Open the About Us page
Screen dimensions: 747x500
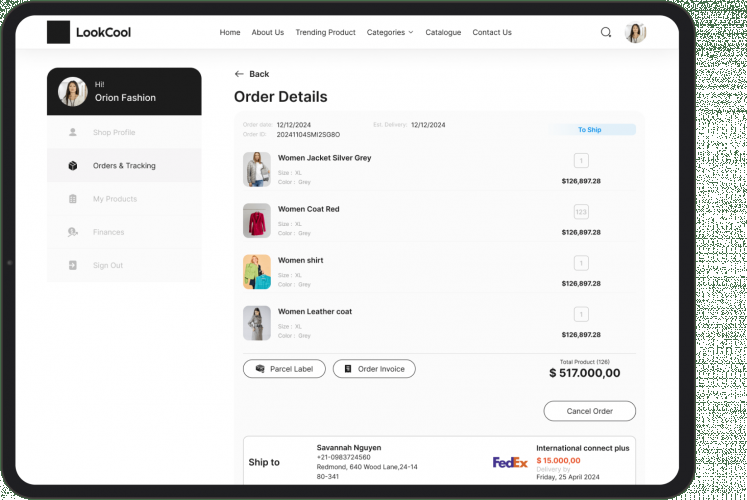[x=268, y=32]
